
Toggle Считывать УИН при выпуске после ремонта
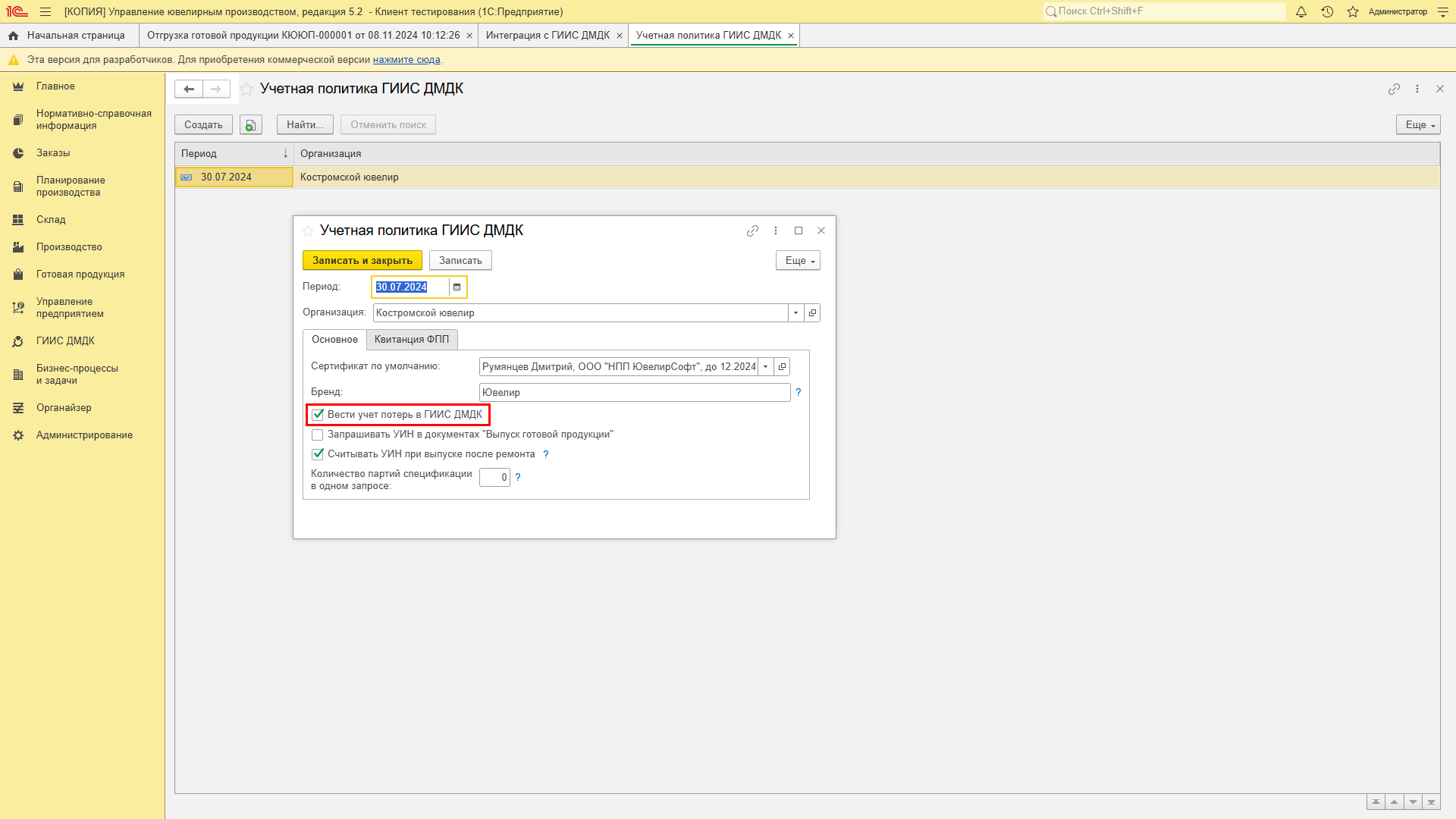[x=318, y=454]
